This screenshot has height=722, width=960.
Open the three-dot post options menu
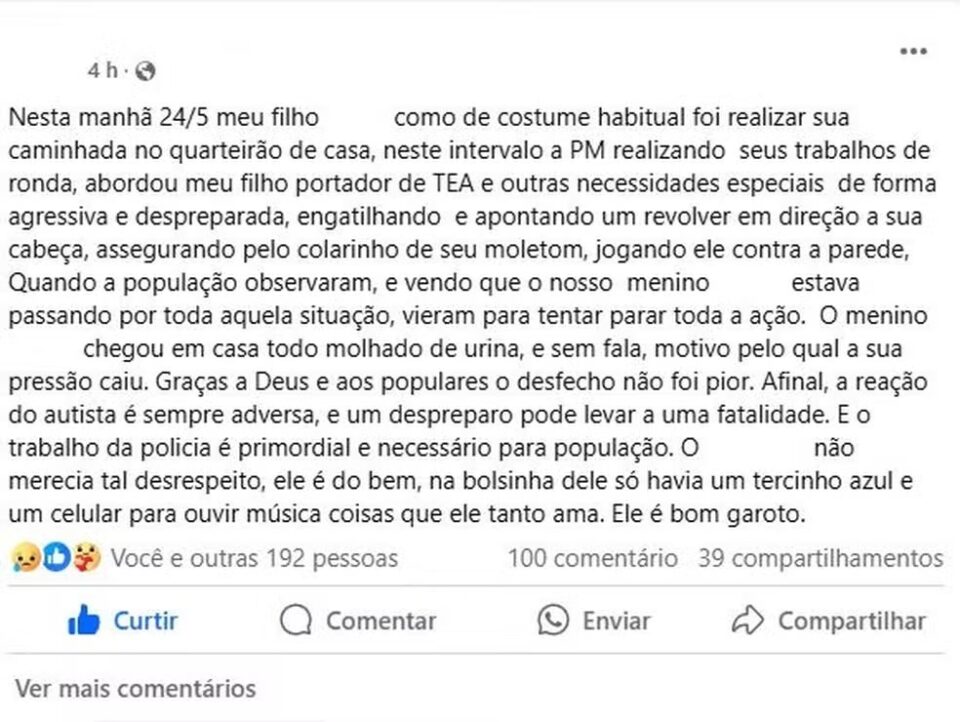pyautogui.click(x=913, y=51)
